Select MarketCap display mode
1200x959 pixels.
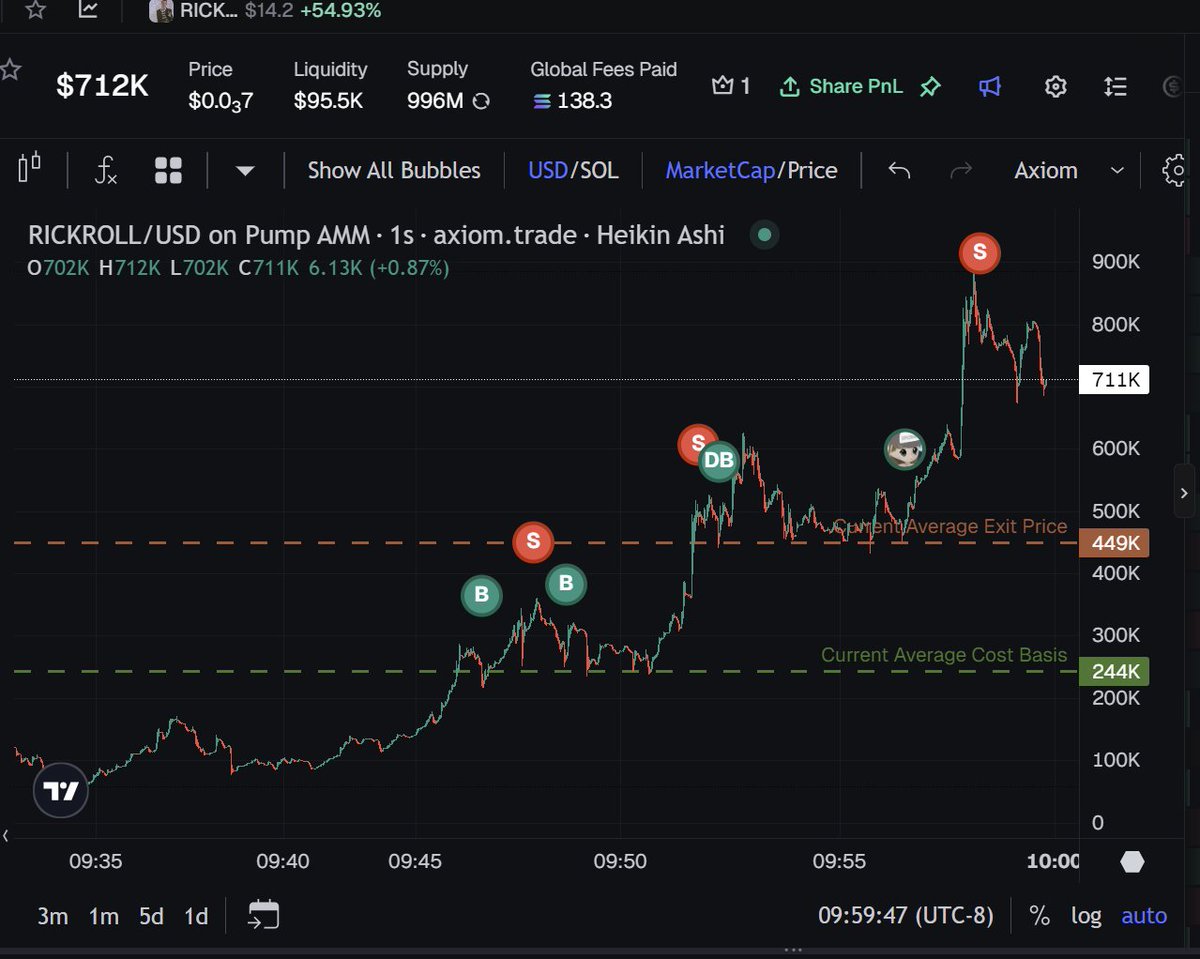coord(720,170)
